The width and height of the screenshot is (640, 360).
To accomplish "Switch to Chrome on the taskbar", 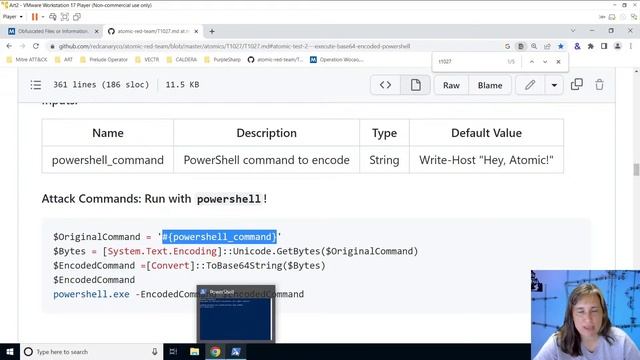I will 215,351.
